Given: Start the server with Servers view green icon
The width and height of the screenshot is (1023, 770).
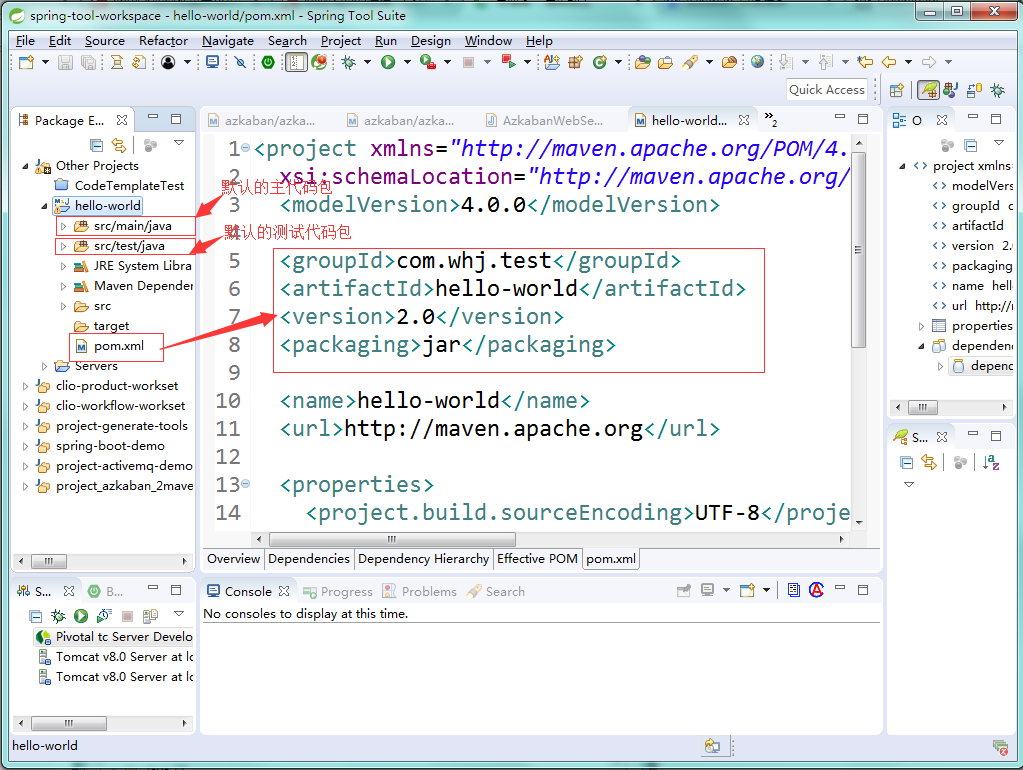Looking at the screenshot, I should pyautogui.click(x=81, y=615).
